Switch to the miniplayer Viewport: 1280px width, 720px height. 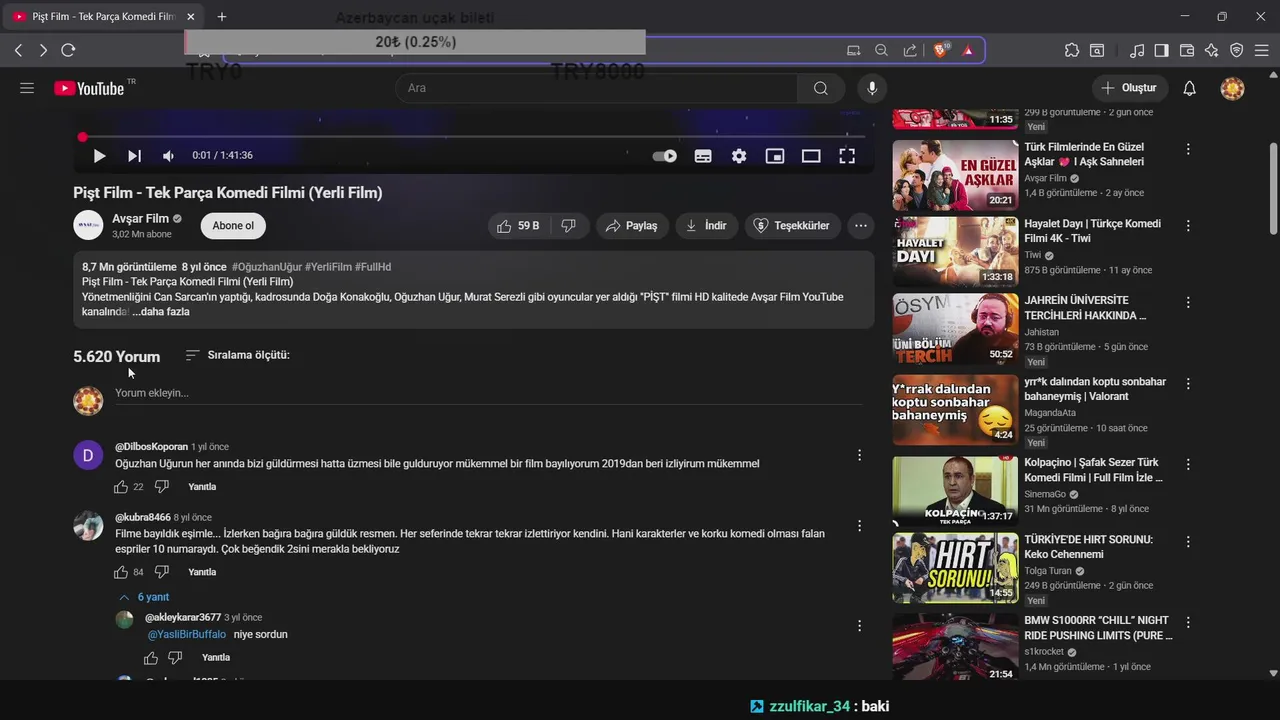[x=775, y=156]
